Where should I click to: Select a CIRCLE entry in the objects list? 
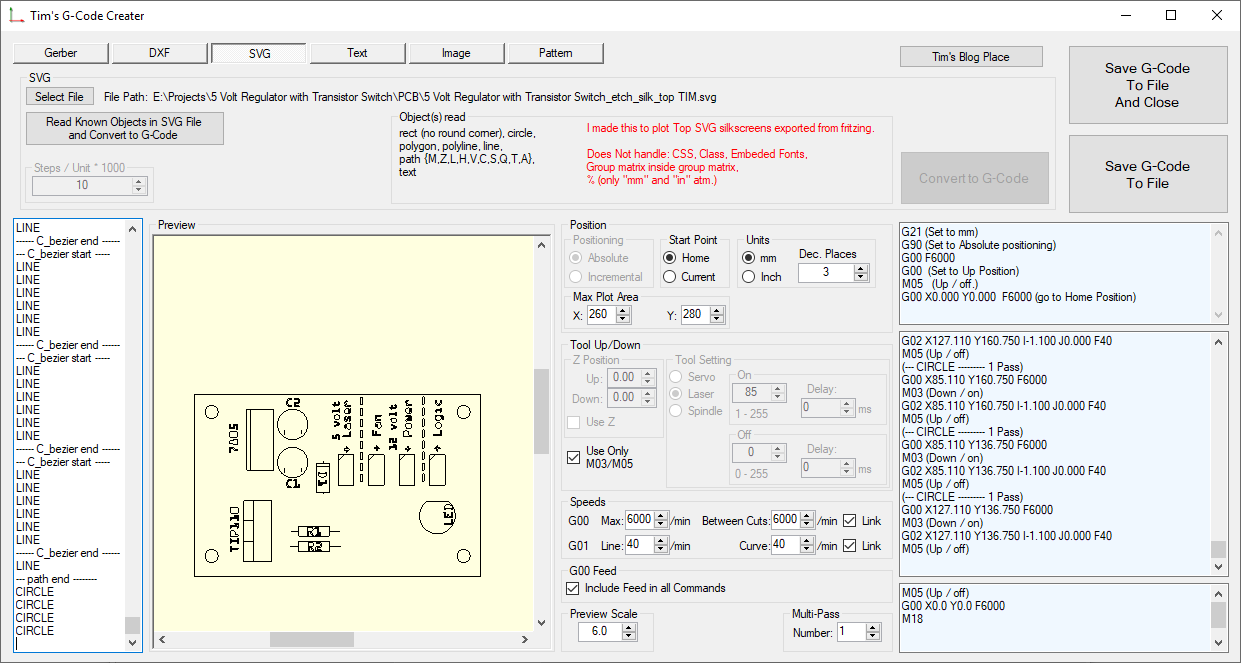pyautogui.click(x=35, y=592)
